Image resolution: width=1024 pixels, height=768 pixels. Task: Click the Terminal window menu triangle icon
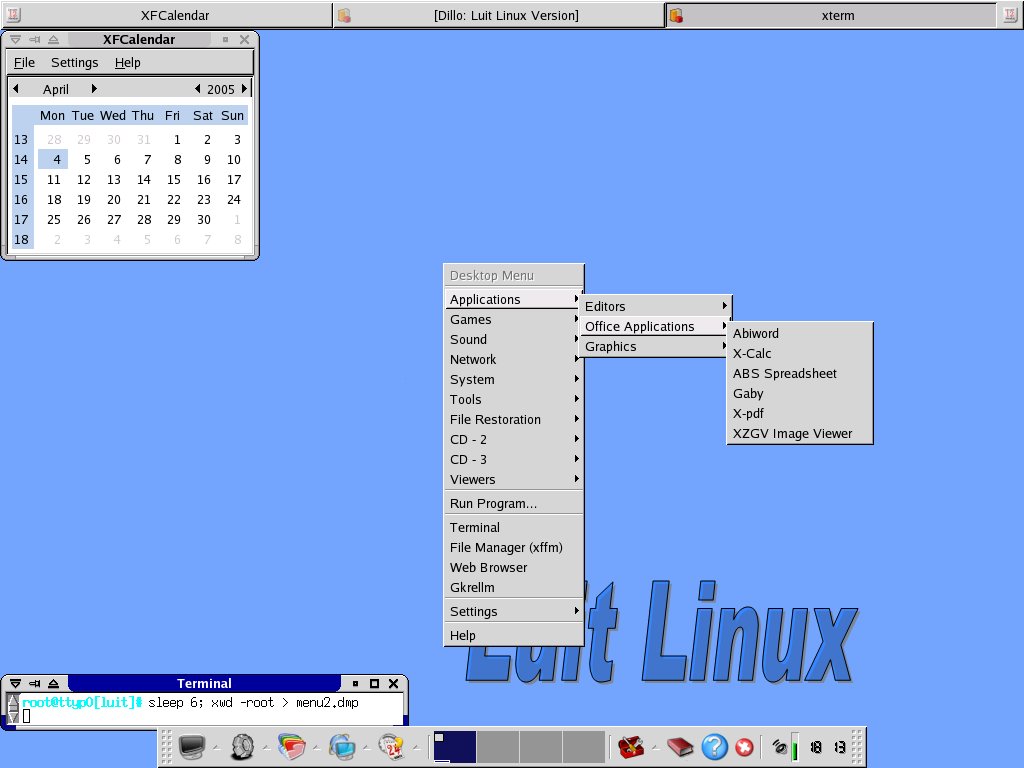(x=15, y=684)
